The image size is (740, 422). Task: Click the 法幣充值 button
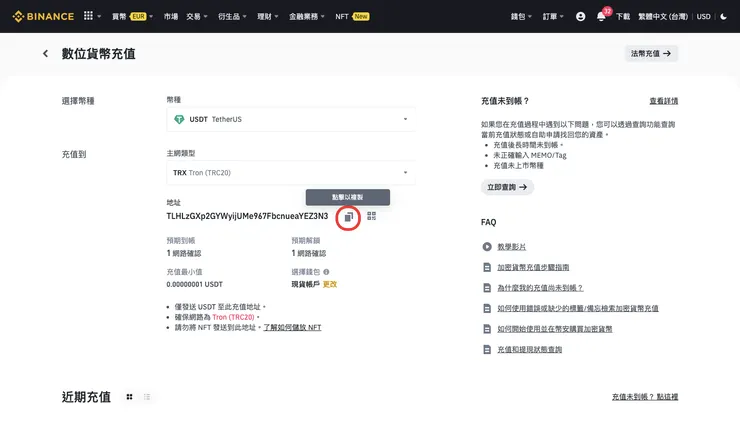click(x=651, y=54)
